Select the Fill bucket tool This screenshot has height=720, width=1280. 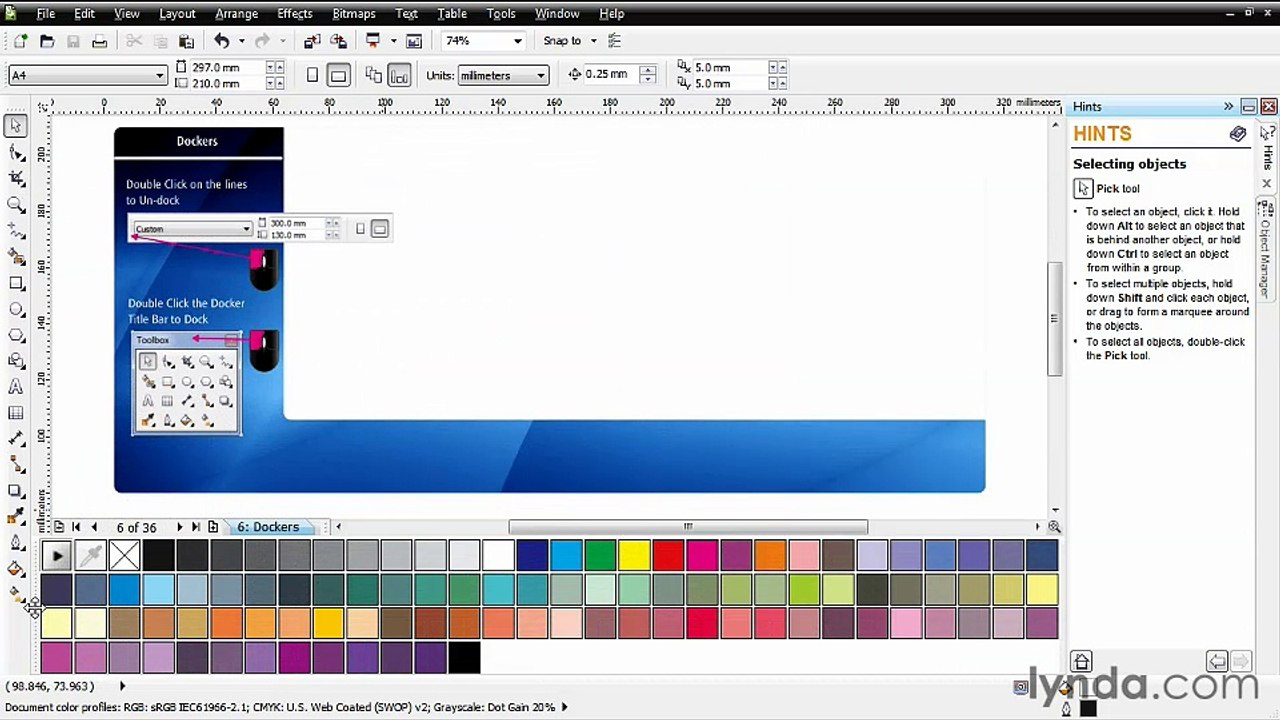[x=16, y=569]
